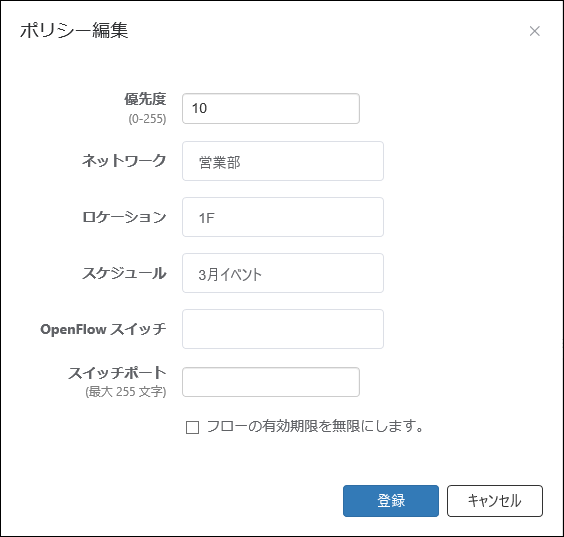Screen dimensions: 564x537
Task: Open the スケジュール dropdown showing 3月イベント
Action: click(283, 273)
